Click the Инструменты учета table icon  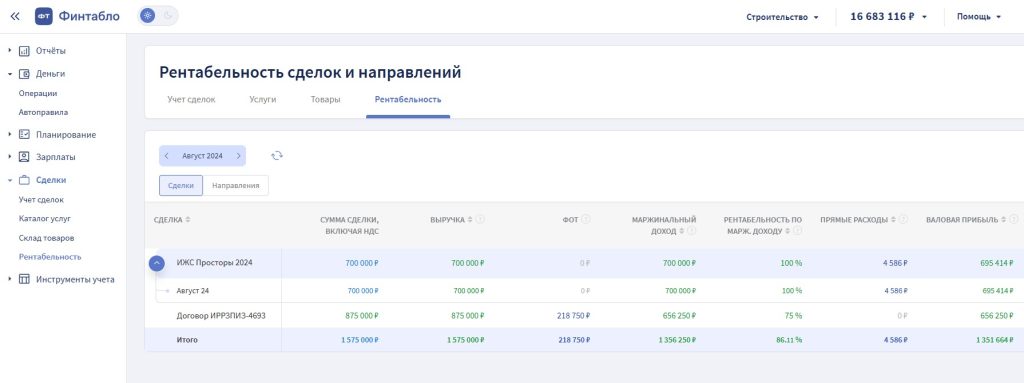pos(24,279)
